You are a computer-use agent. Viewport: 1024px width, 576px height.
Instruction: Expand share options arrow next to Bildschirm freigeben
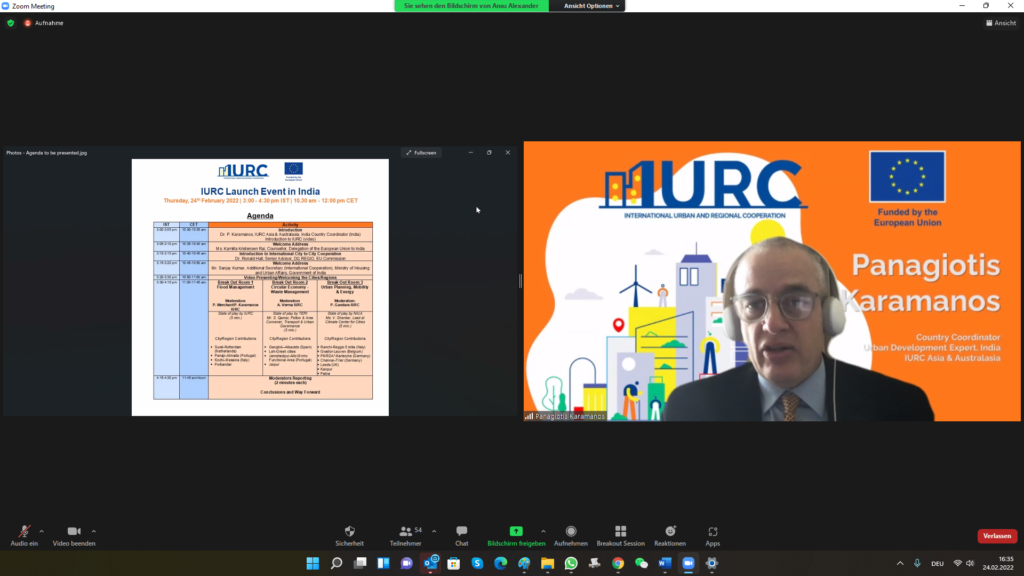point(543,531)
